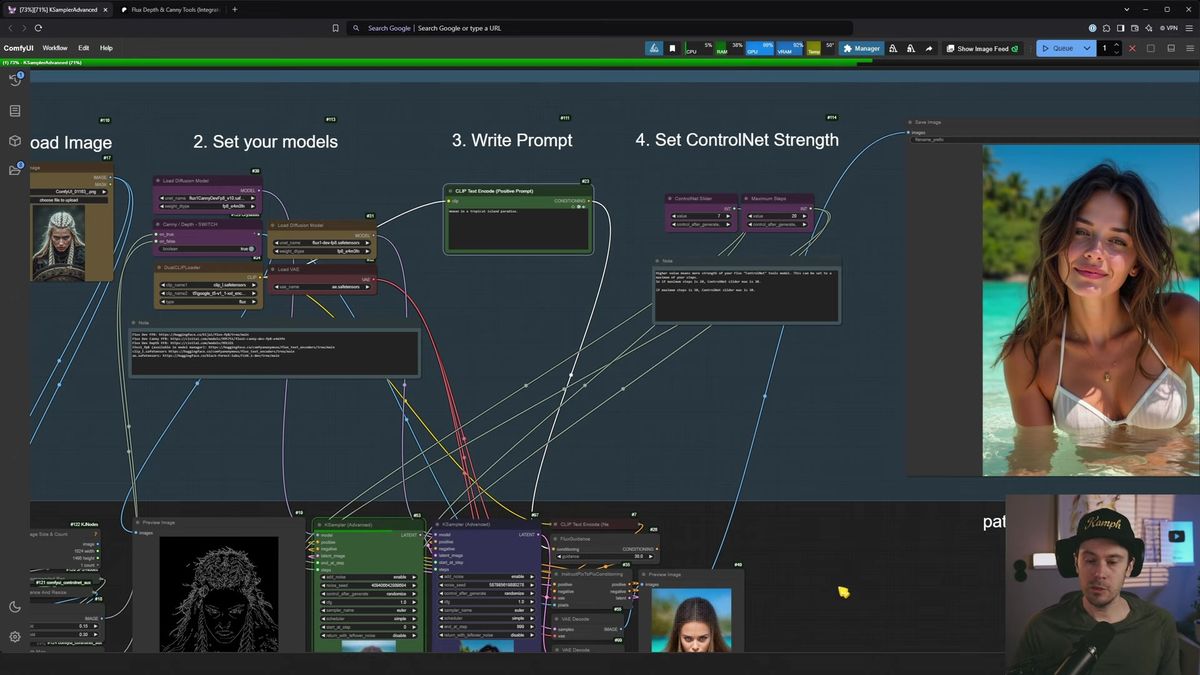Go back in browser history
The height and width of the screenshot is (675, 1200).
11,28
